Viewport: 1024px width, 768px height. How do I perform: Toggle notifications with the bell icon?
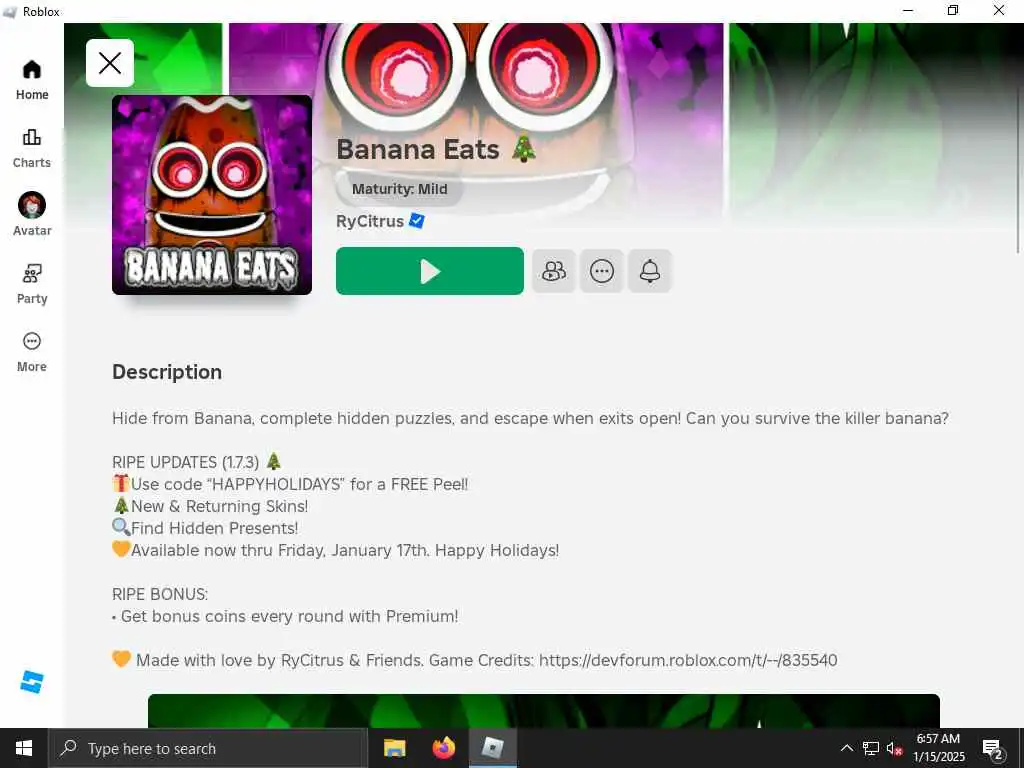[650, 271]
